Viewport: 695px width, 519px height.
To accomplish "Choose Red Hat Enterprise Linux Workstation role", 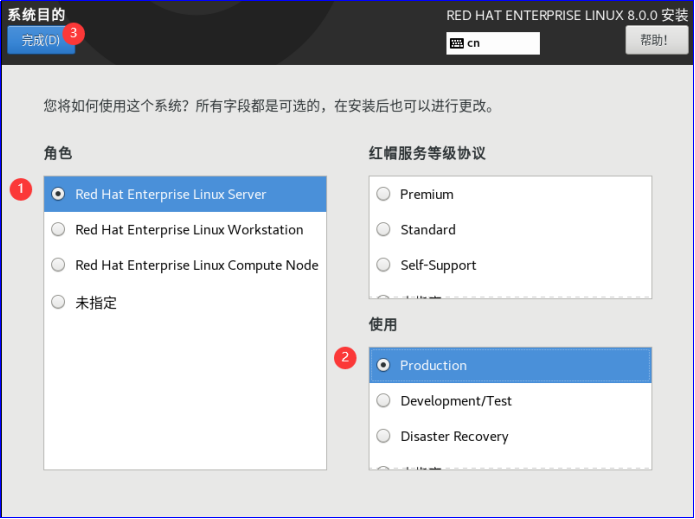I will 189,230.
